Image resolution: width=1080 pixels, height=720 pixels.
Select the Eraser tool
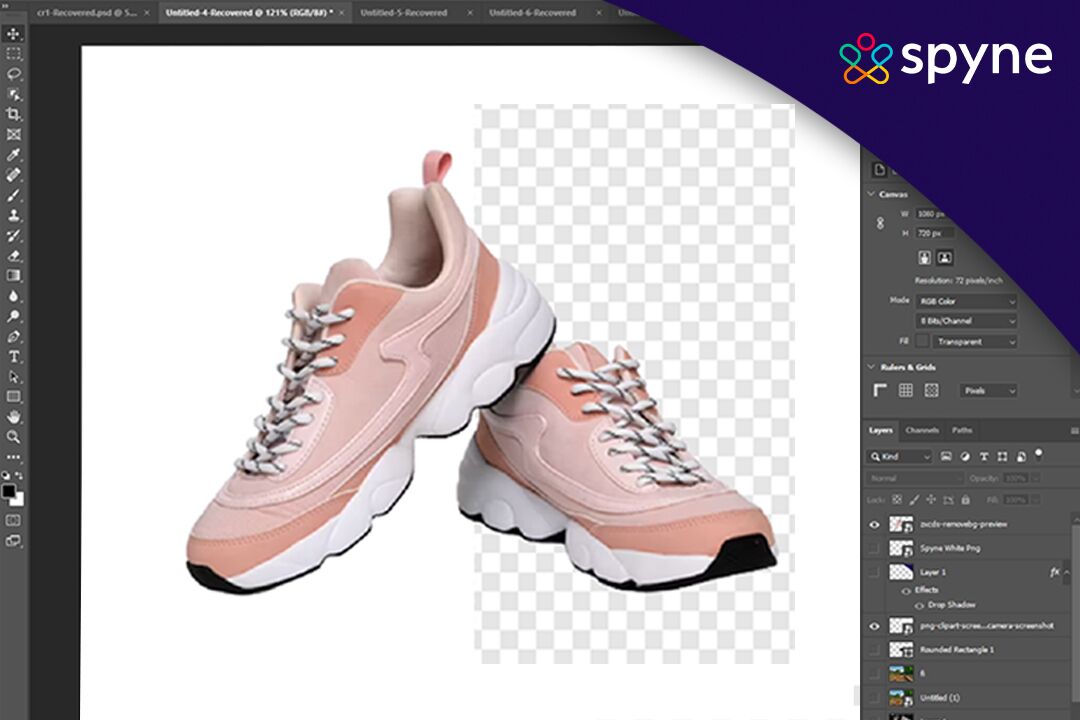click(x=14, y=256)
